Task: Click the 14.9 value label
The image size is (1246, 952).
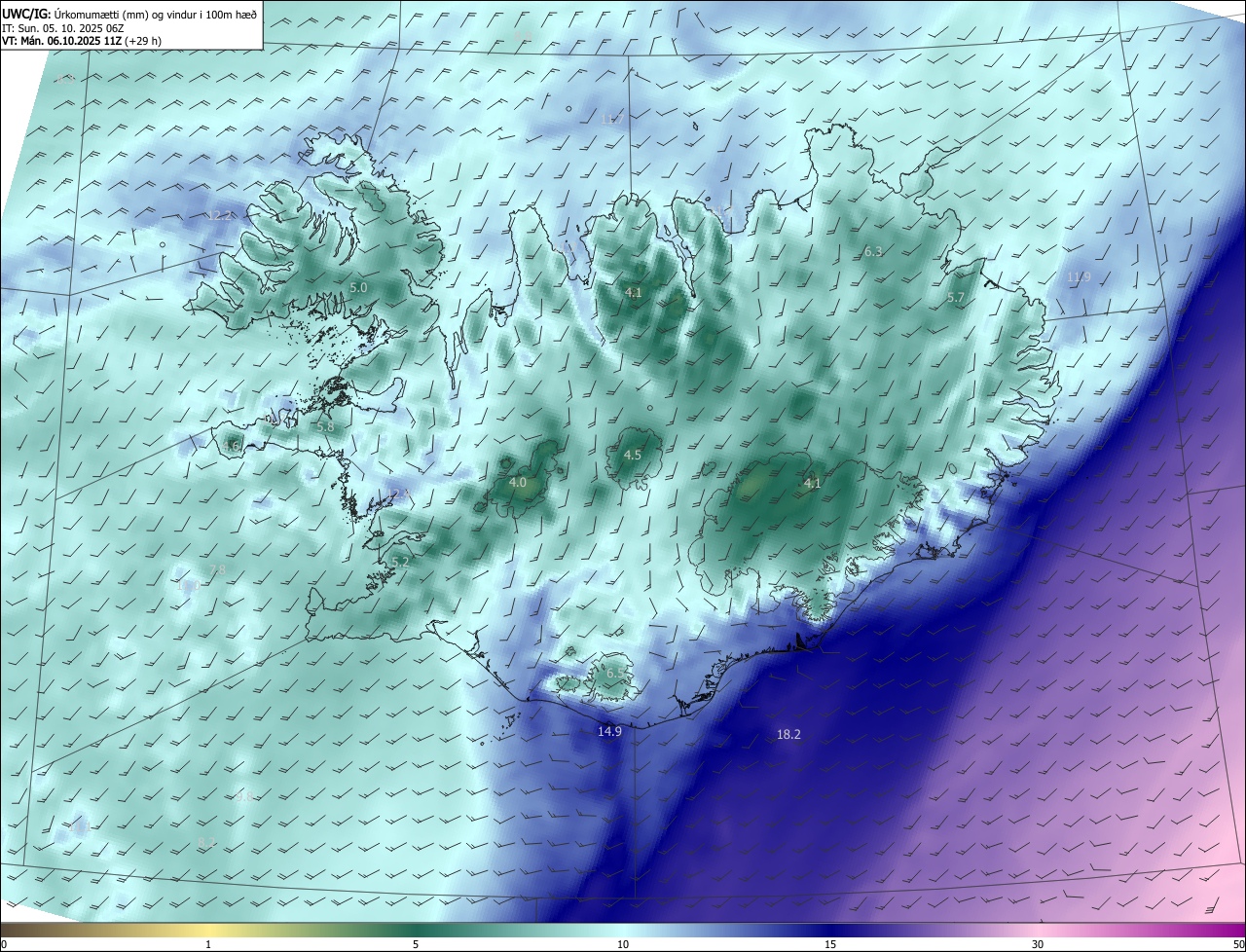Action: click(609, 731)
